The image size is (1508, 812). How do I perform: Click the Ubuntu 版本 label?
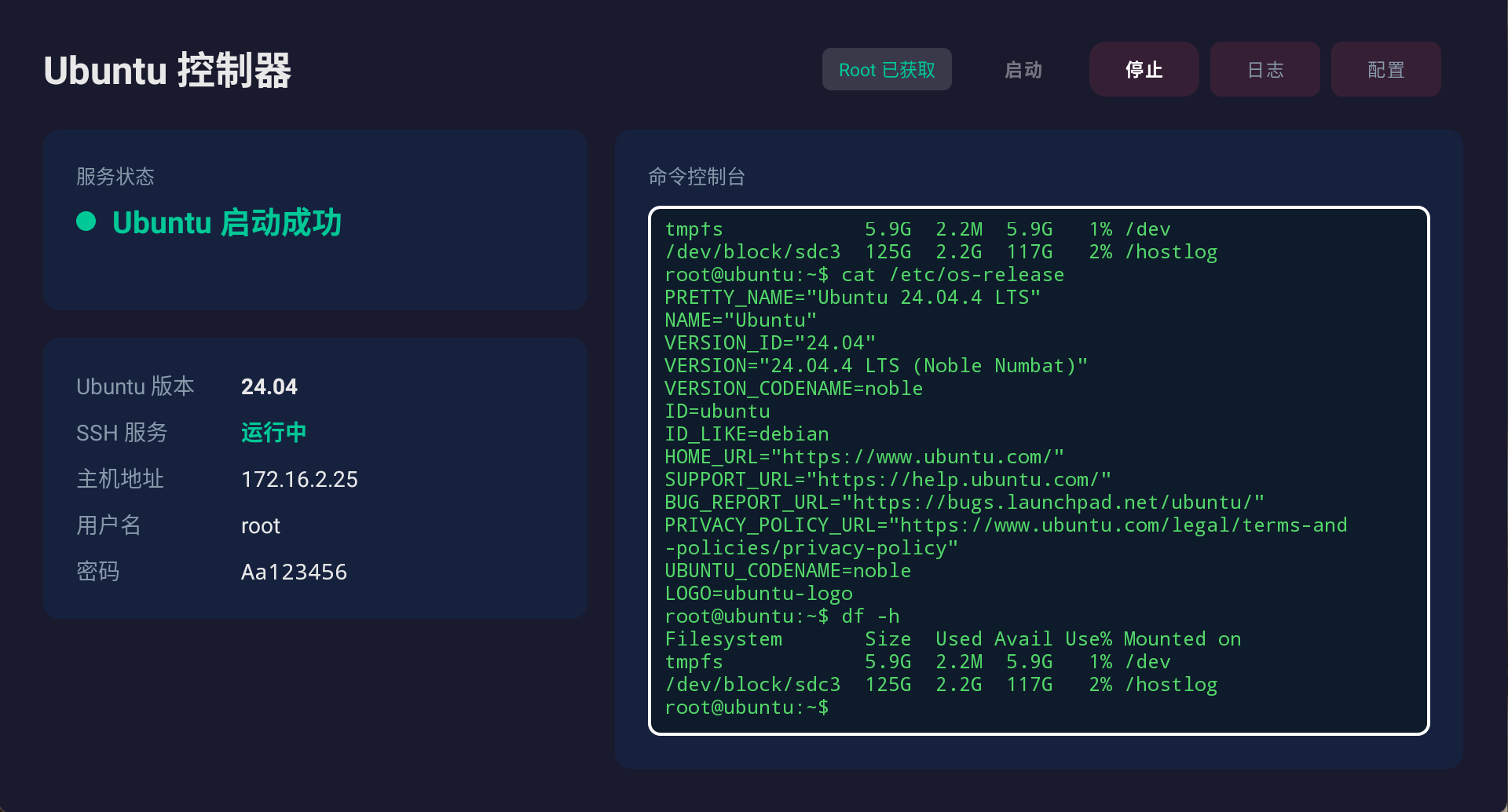tap(135, 386)
